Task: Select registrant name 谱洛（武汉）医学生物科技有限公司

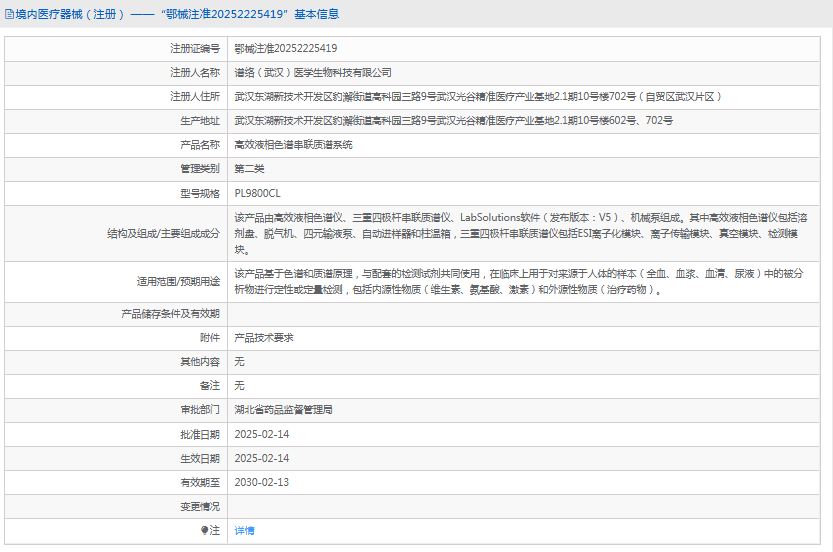Action: pyautogui.click(x=313, y=72)
